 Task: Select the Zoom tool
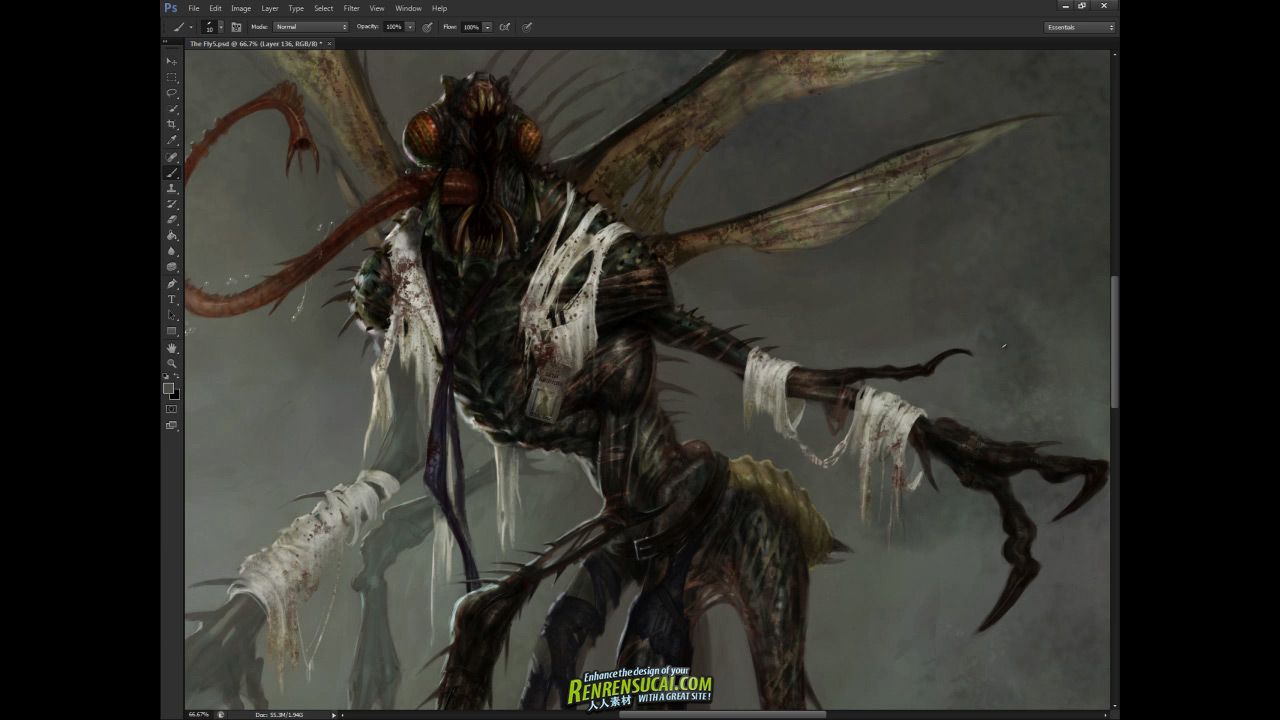172,364
